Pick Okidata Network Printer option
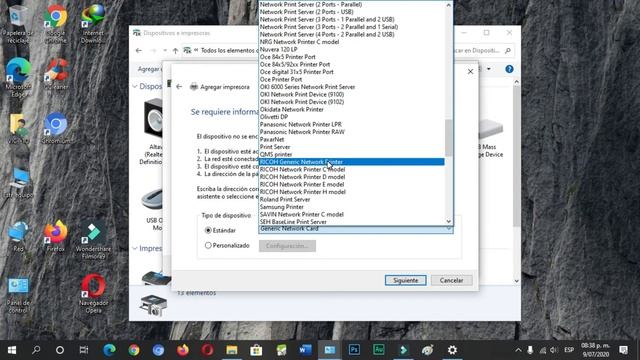This screenshot has width=640, height=360. 351,109
